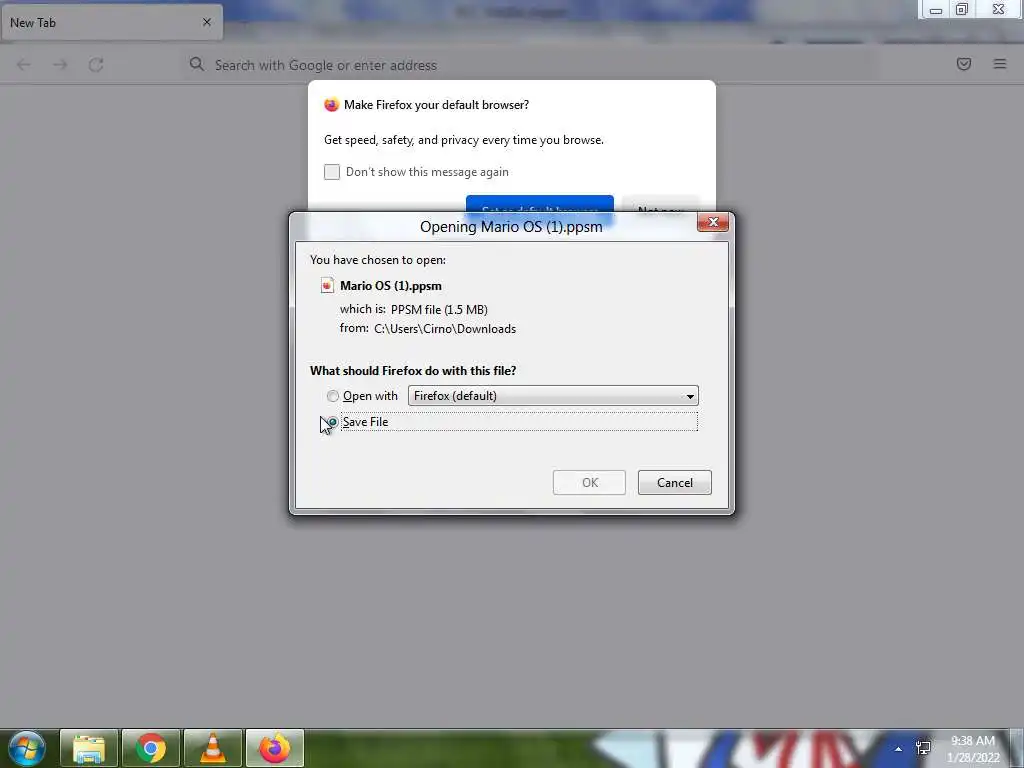Click the C:\Users\Cirno\Downloads path text

[445, 329]
